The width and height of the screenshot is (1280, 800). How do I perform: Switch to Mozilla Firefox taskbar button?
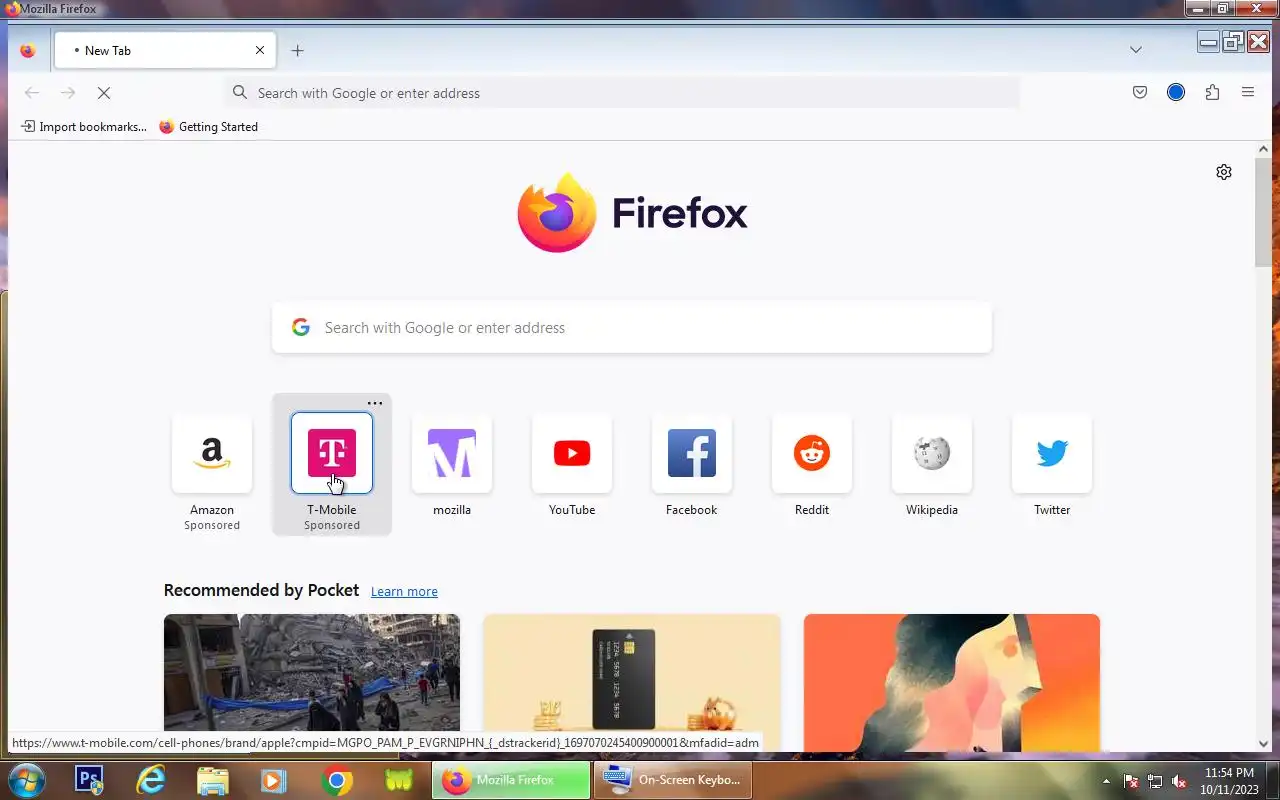511,780
